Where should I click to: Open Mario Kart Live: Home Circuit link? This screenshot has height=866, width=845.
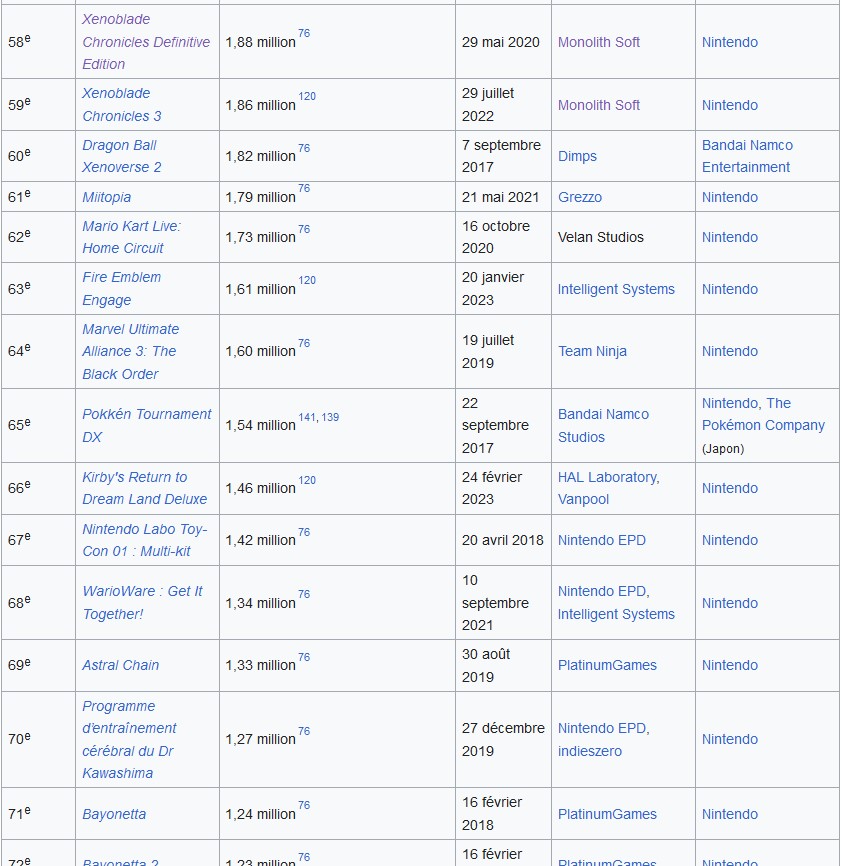(131, 237)
